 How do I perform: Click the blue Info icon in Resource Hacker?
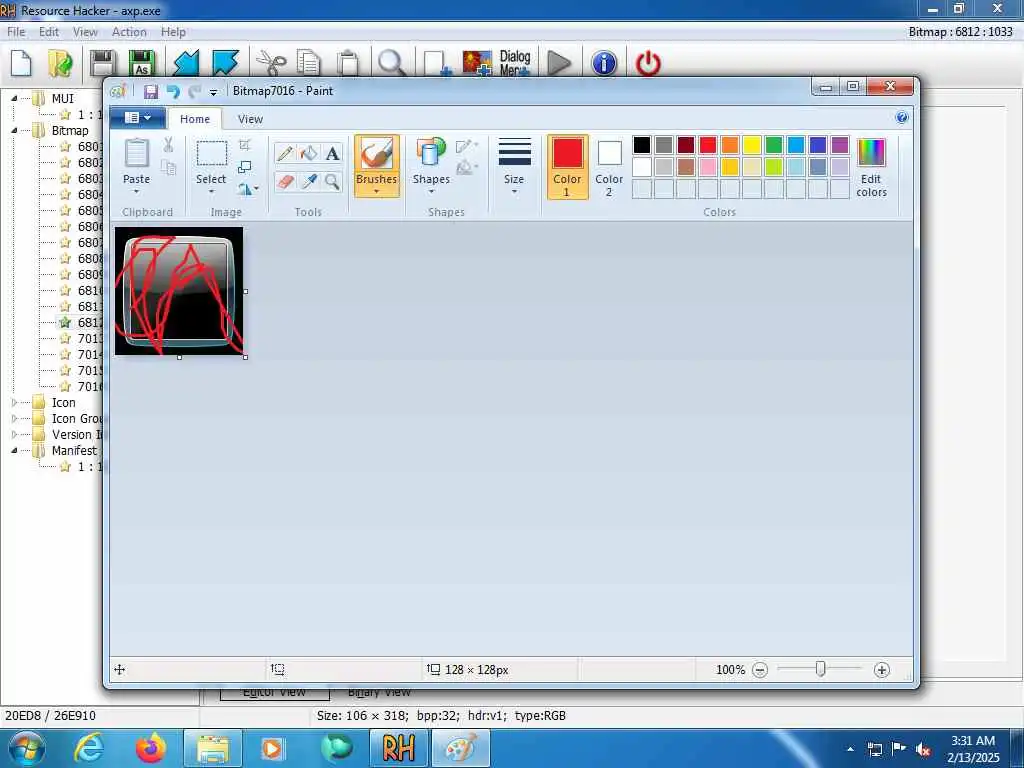[x=604, y=63]
